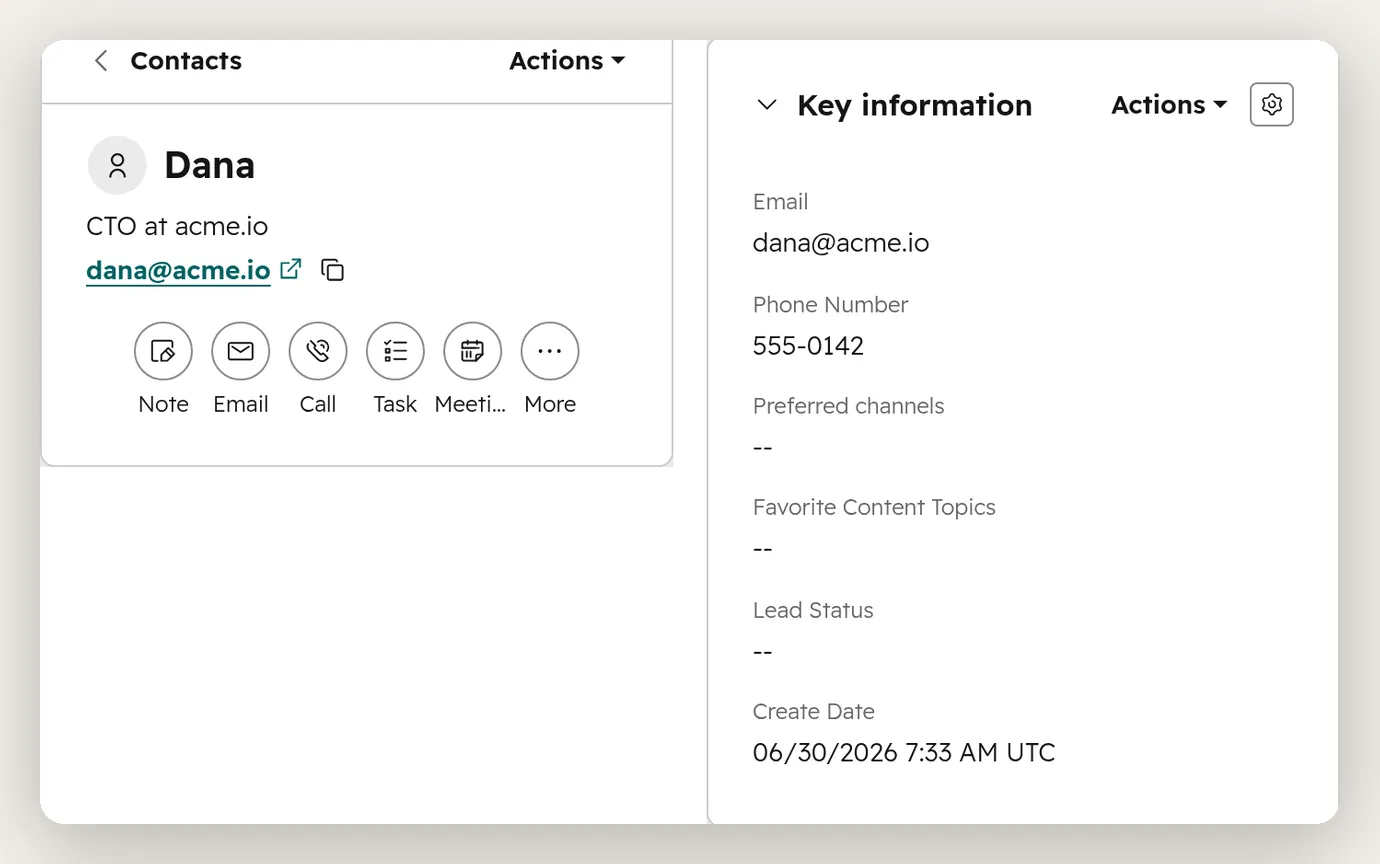Collapse the Key information section chevron

click(767, 105)
